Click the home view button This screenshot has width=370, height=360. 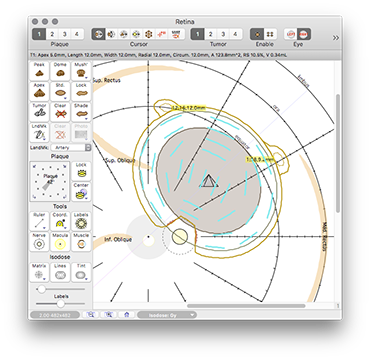127,315
